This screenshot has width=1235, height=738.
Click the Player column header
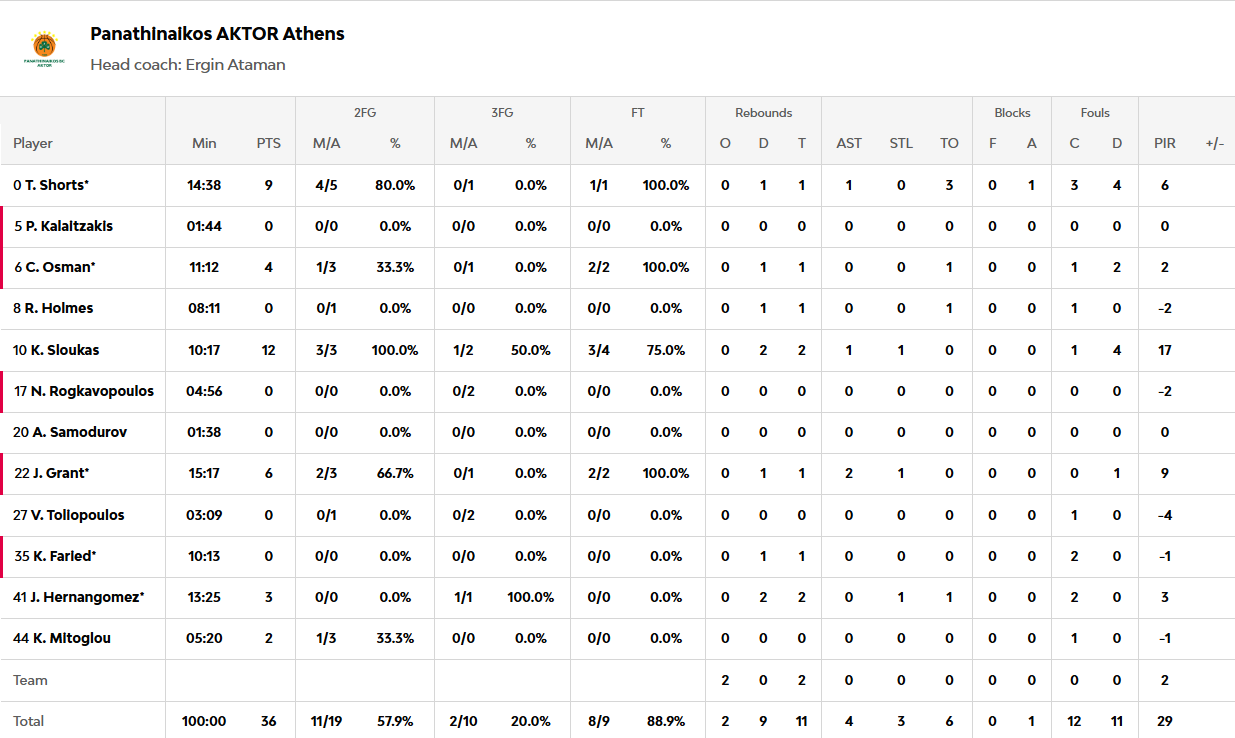33,143
